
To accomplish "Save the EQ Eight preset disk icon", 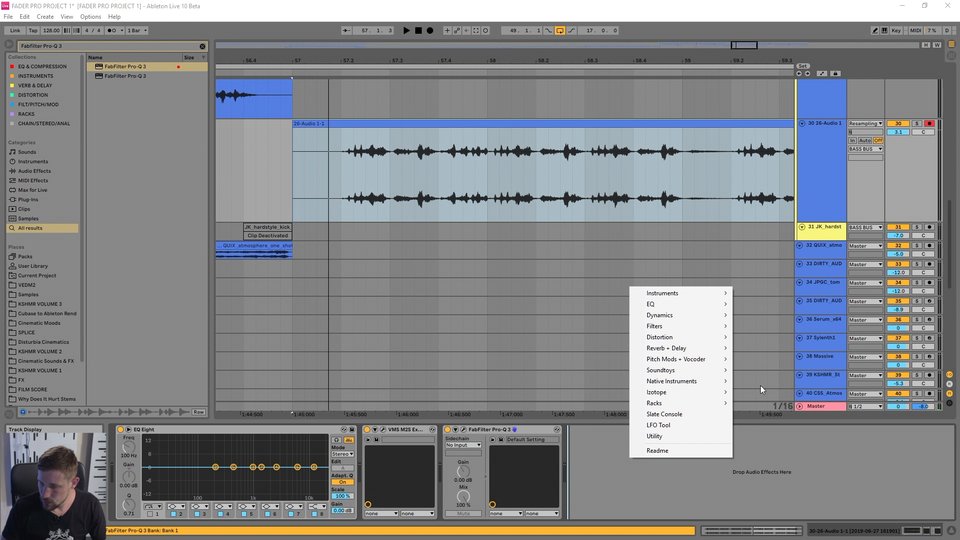I will pos(351,429).
